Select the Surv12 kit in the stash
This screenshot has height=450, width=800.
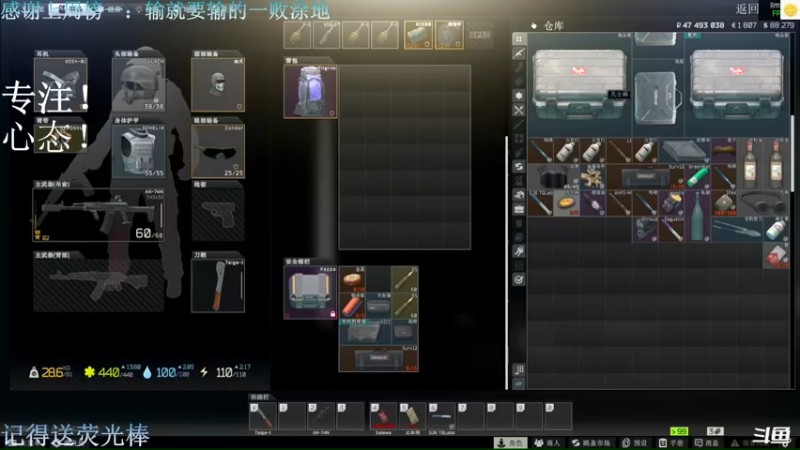coord(645,177)
